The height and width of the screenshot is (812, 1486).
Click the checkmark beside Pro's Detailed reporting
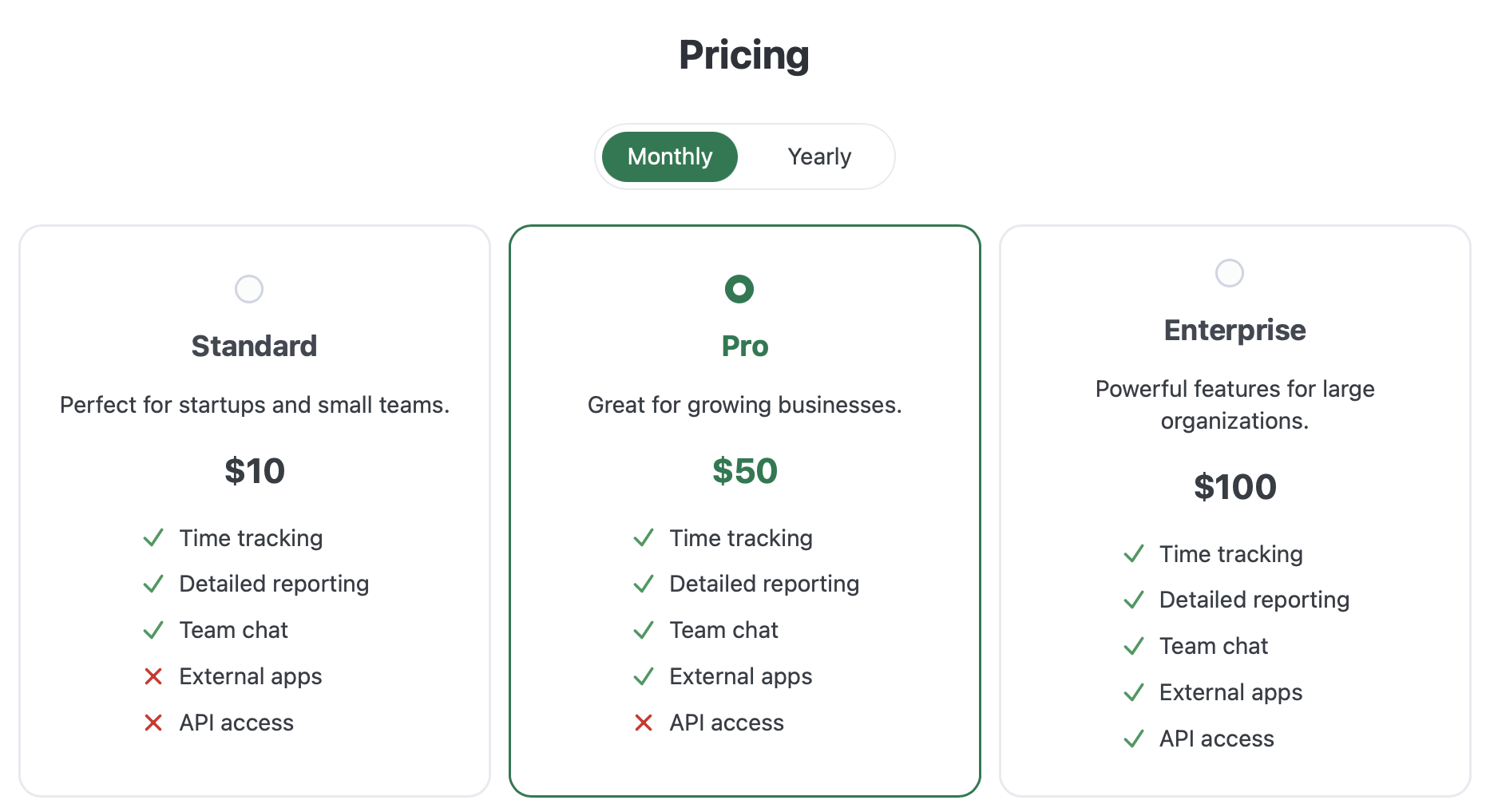[644, 584]
